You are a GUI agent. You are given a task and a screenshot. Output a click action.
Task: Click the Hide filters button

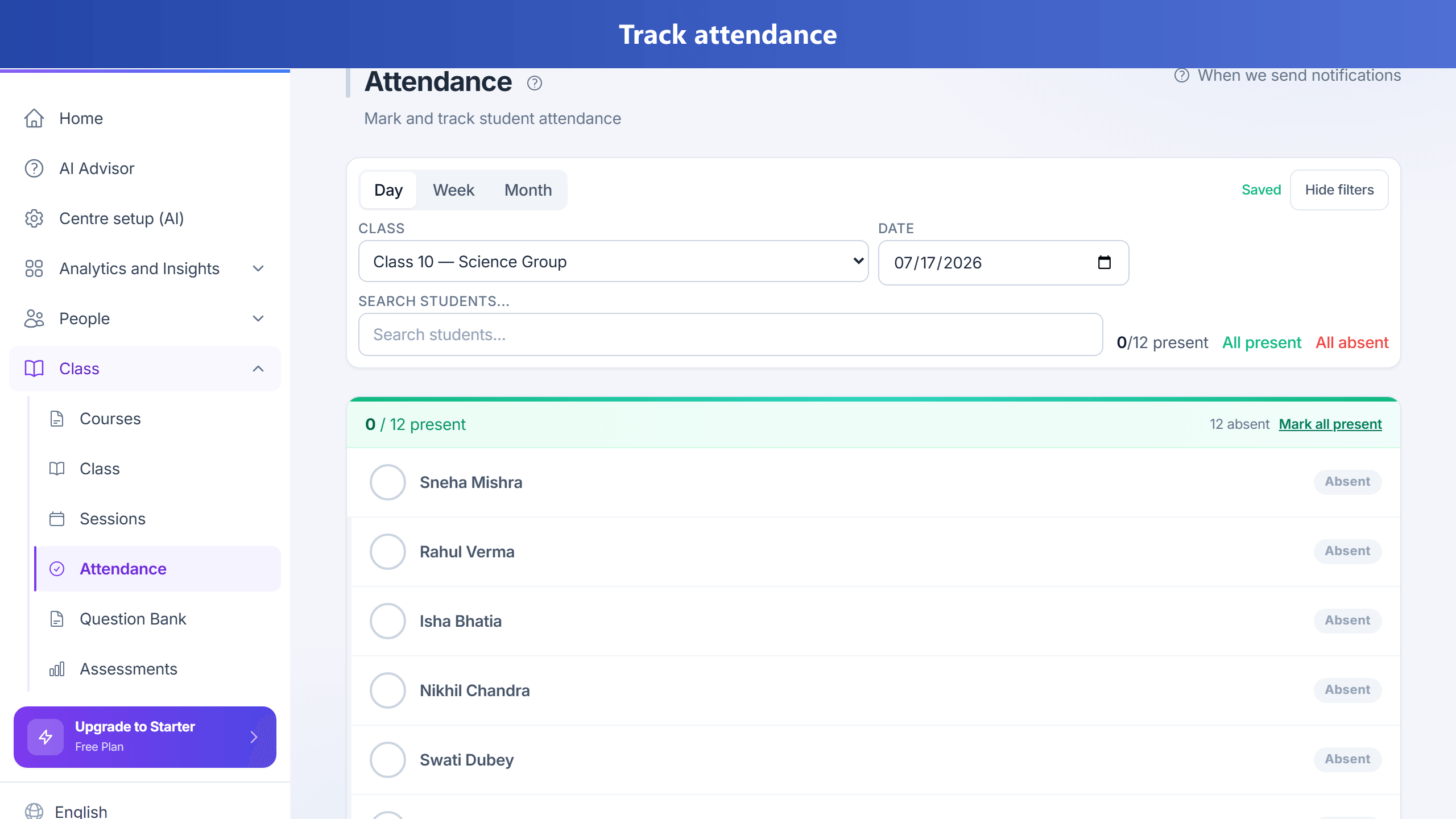[x=1339, y=190]
